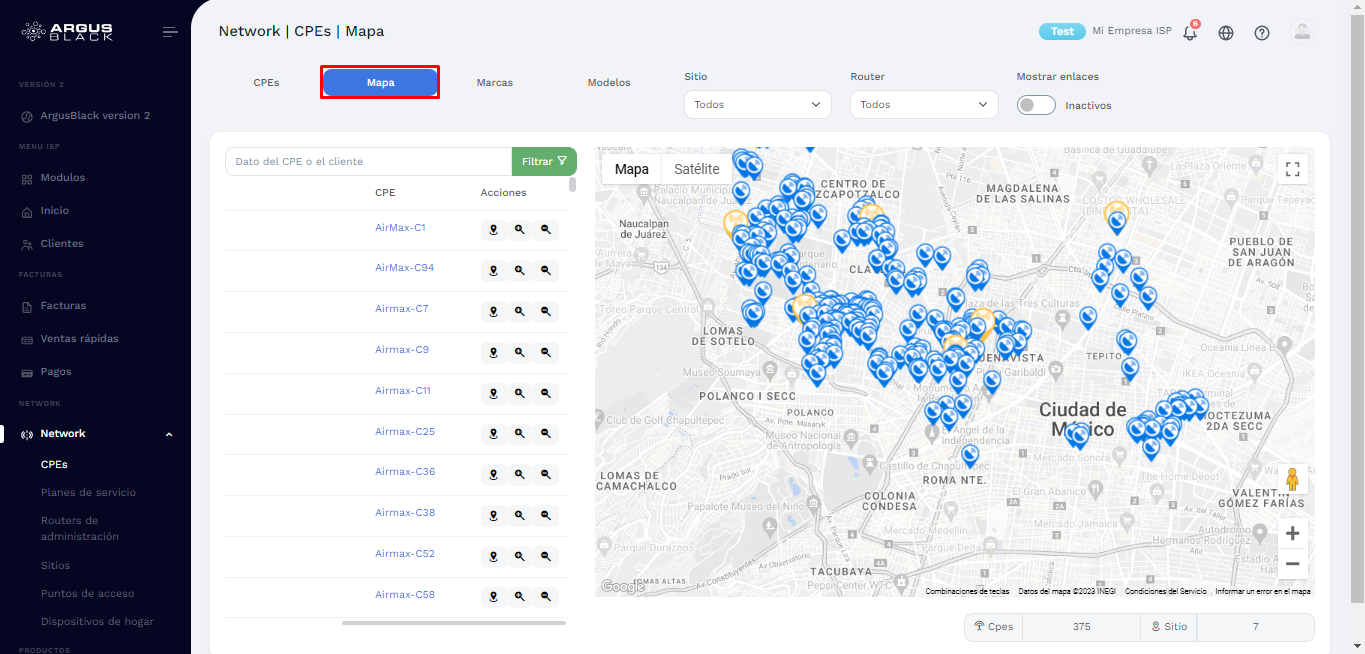Open the Sitio dropdown showing Todos
This screenshot has width=1365, height=654.
757,104
